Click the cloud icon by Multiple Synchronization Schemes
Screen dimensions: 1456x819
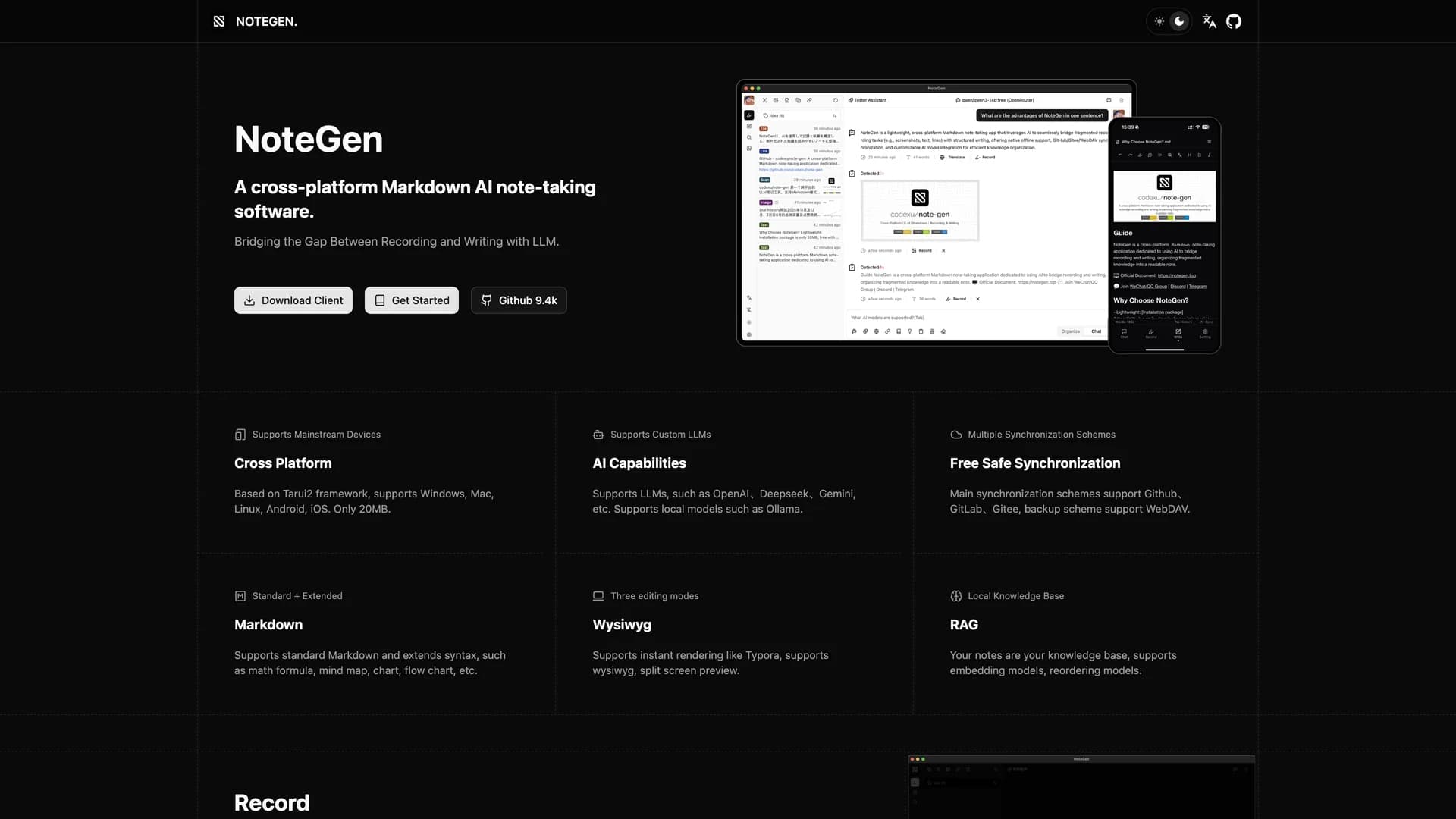[x=956, y=435]
